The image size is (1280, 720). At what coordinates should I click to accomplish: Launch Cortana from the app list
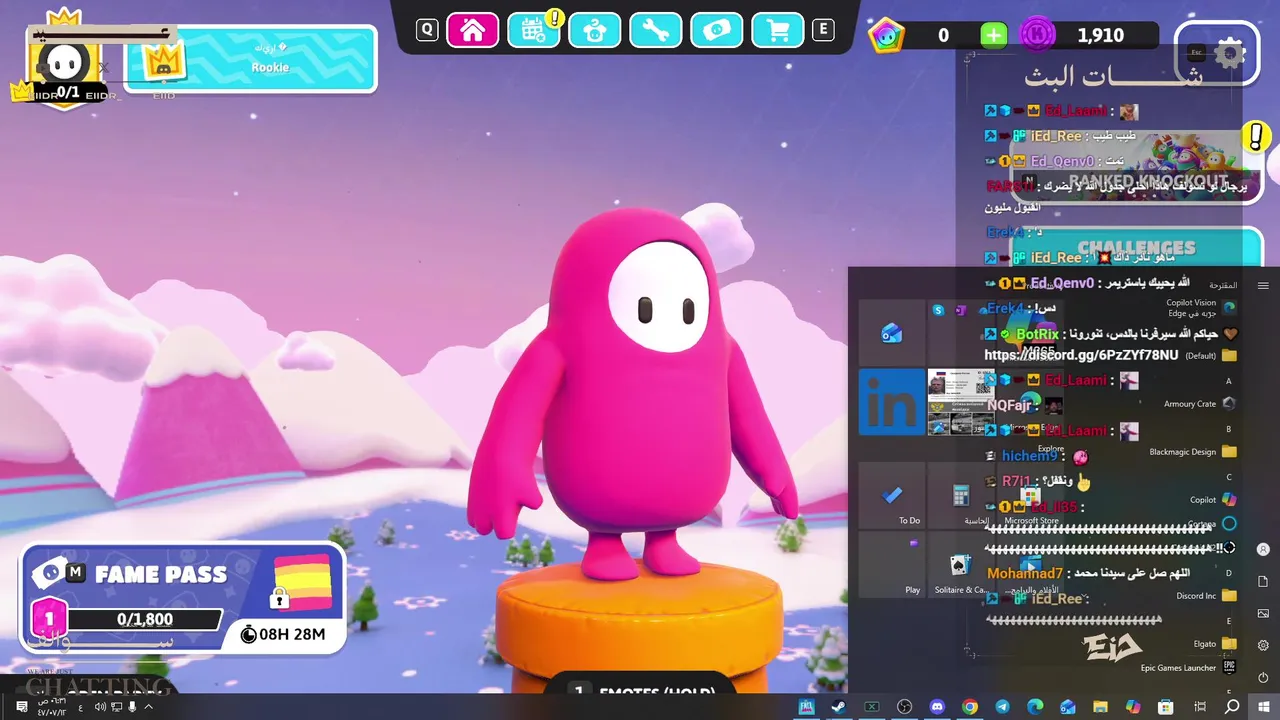point(1212,524)
